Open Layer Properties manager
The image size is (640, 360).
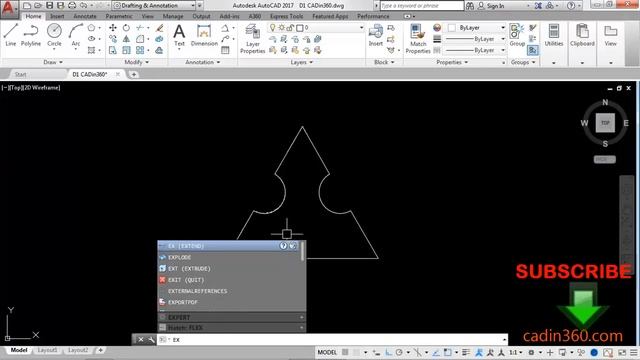tap(253, 39)
